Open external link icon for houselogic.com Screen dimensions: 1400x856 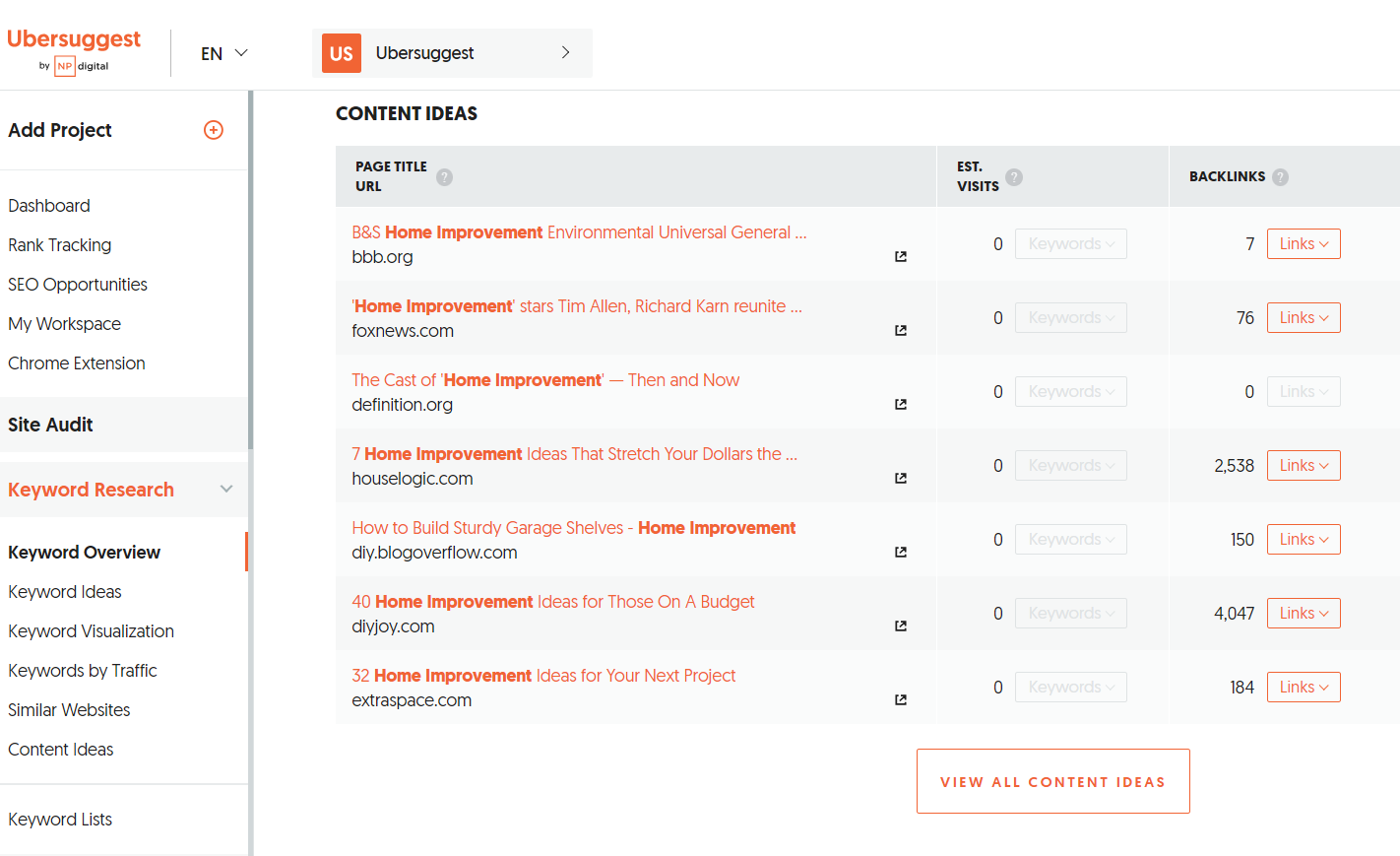pos(900,478)
